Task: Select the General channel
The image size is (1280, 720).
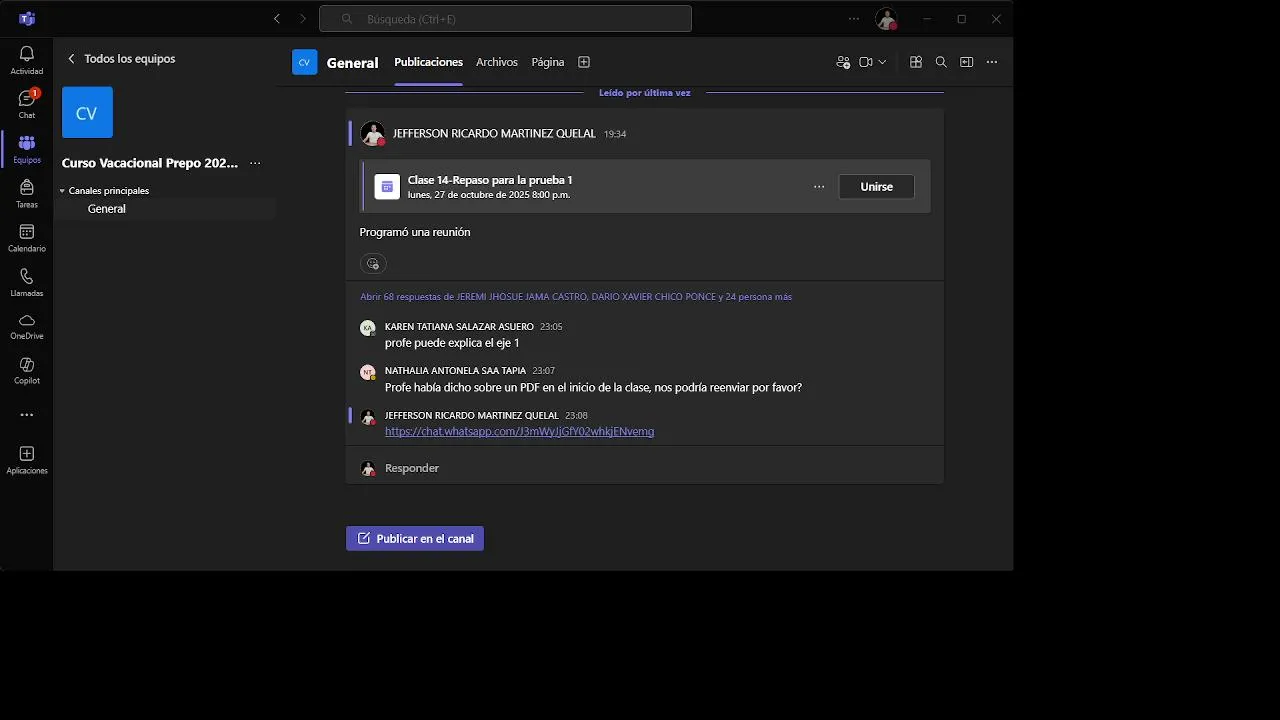Action: (x=107, y=209)
